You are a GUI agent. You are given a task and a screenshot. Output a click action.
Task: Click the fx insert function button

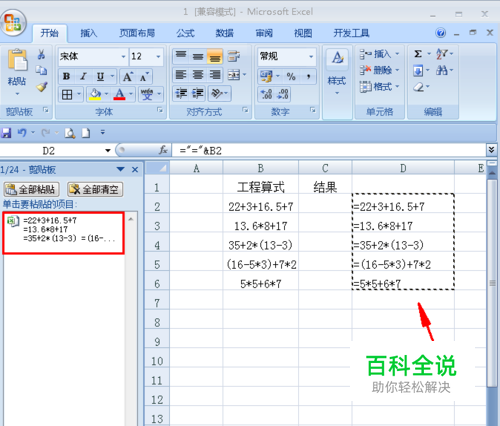(163, 150)
